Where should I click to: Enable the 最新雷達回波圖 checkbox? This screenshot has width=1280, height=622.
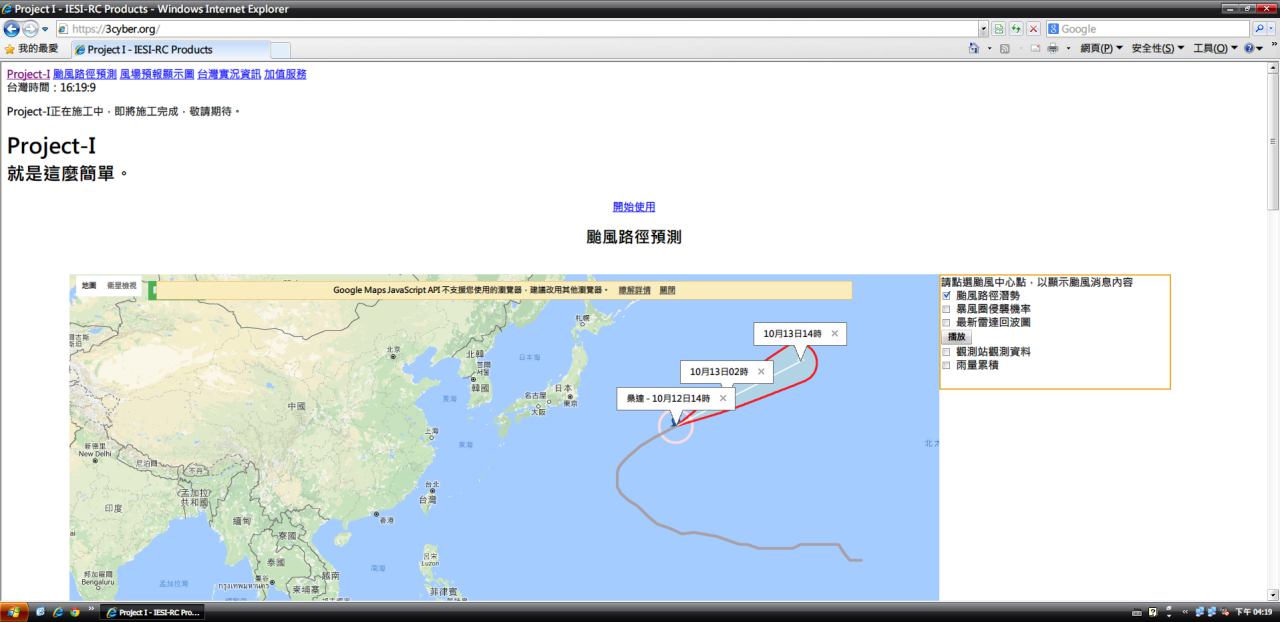947,323
